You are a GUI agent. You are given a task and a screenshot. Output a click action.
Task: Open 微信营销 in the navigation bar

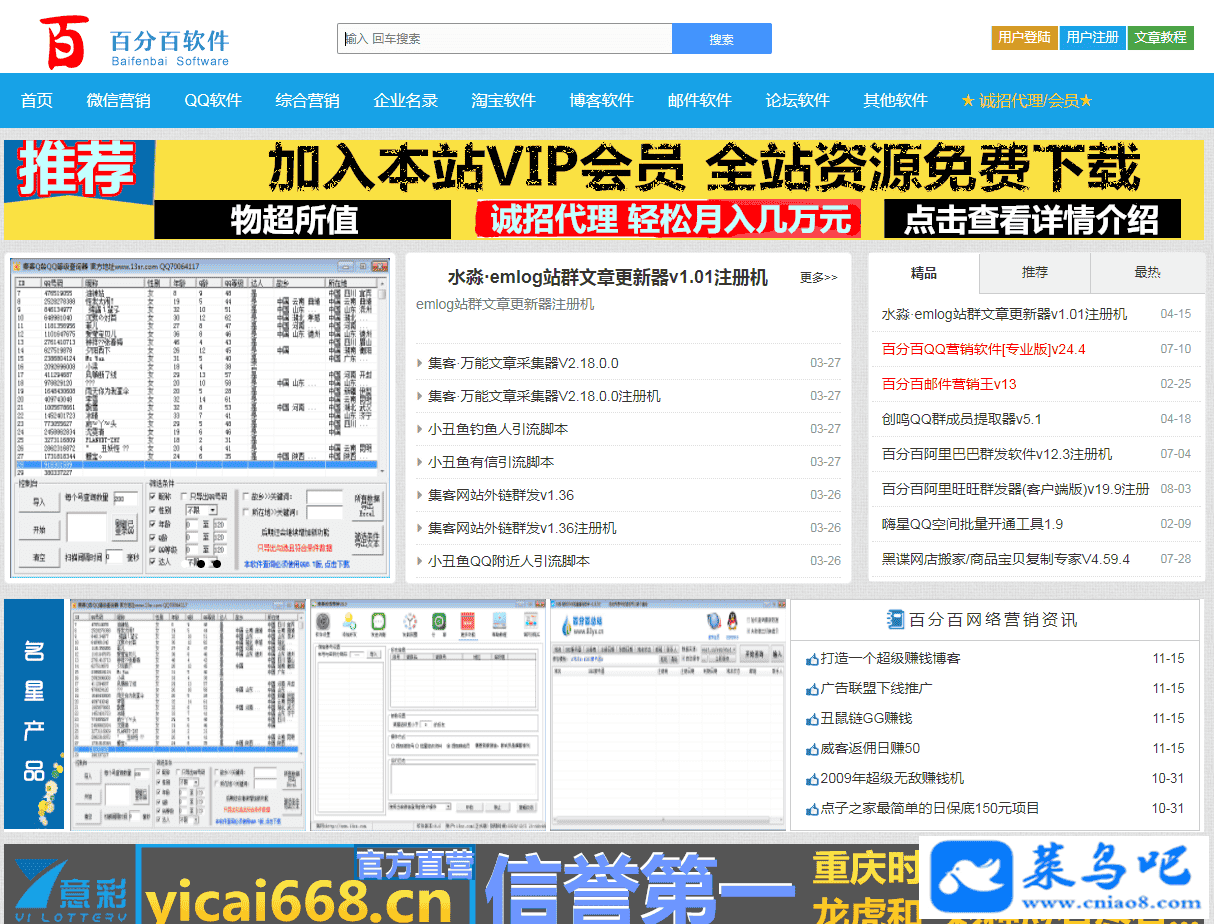tap(118, 100)
